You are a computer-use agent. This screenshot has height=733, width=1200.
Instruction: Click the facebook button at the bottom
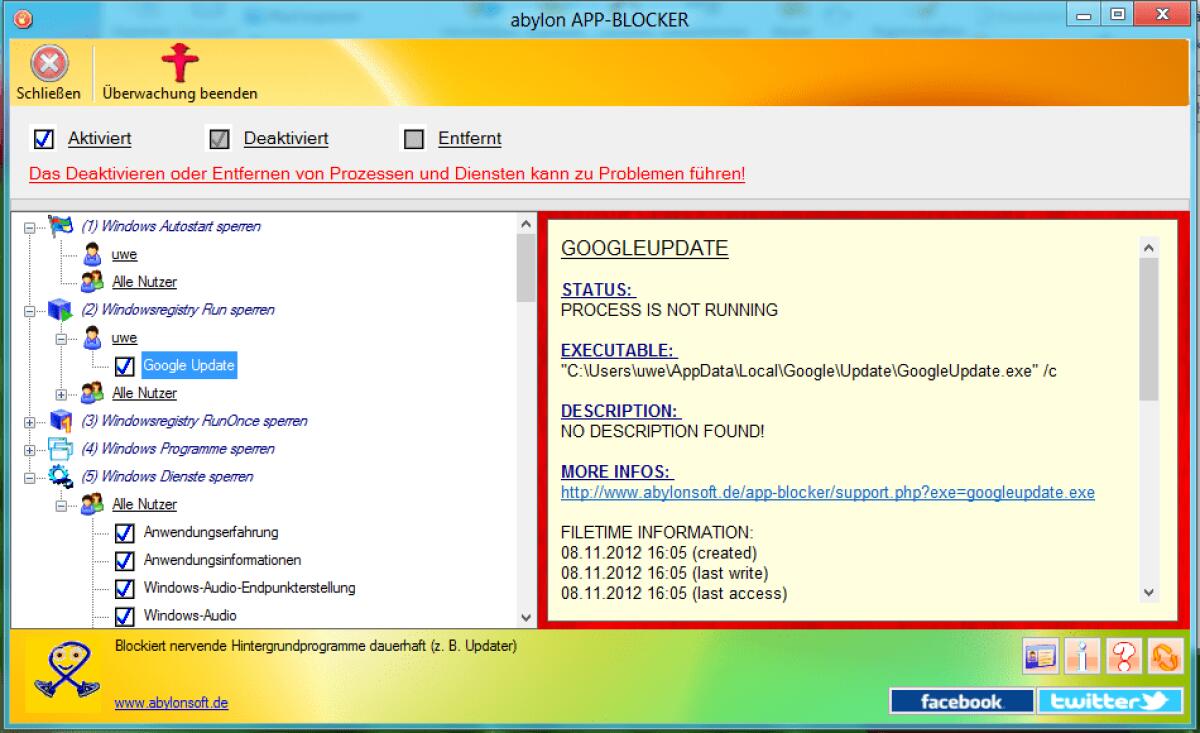click(961, 701)
